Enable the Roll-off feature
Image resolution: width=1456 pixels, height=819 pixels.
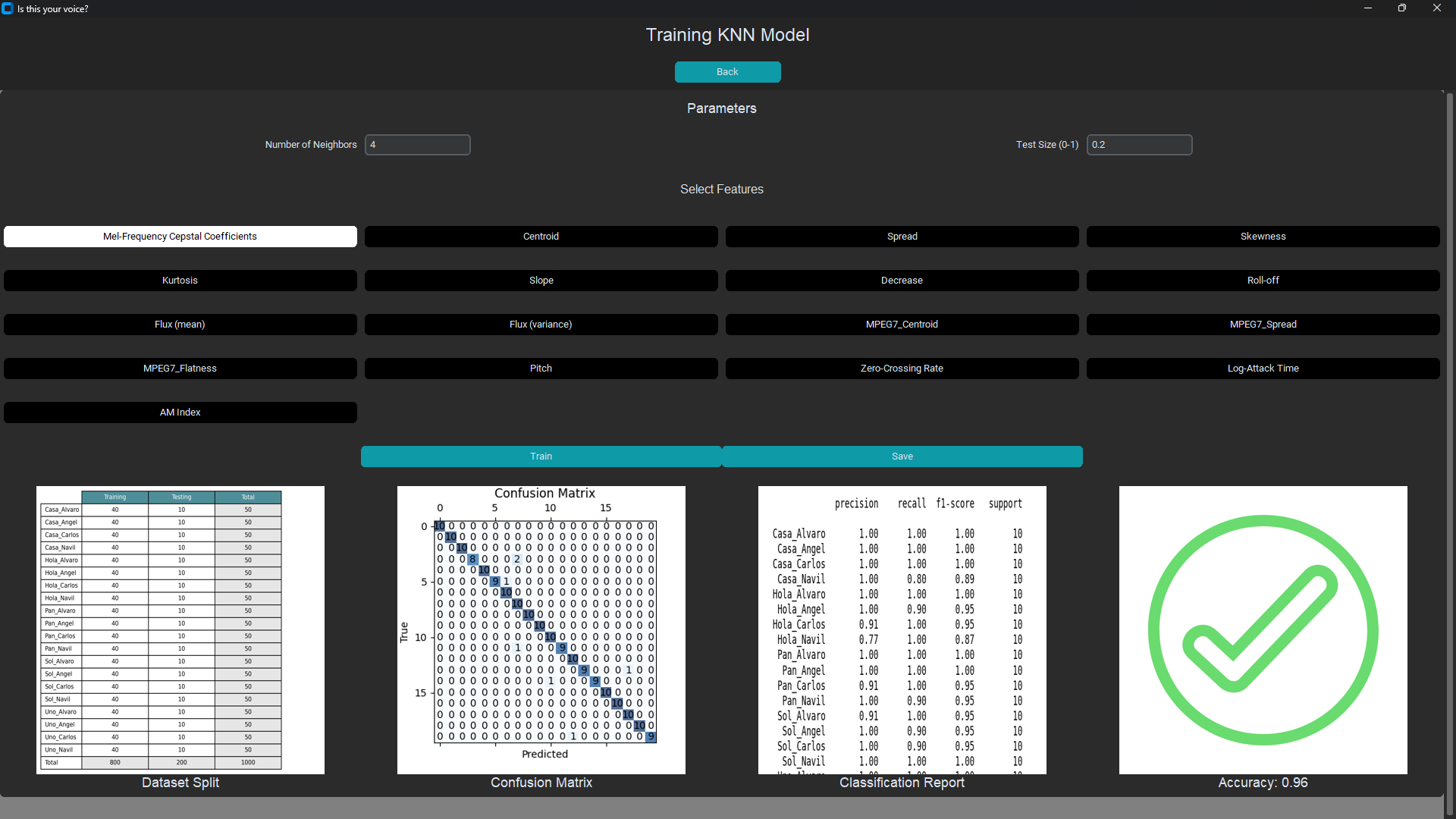(x=1263, y=280)
